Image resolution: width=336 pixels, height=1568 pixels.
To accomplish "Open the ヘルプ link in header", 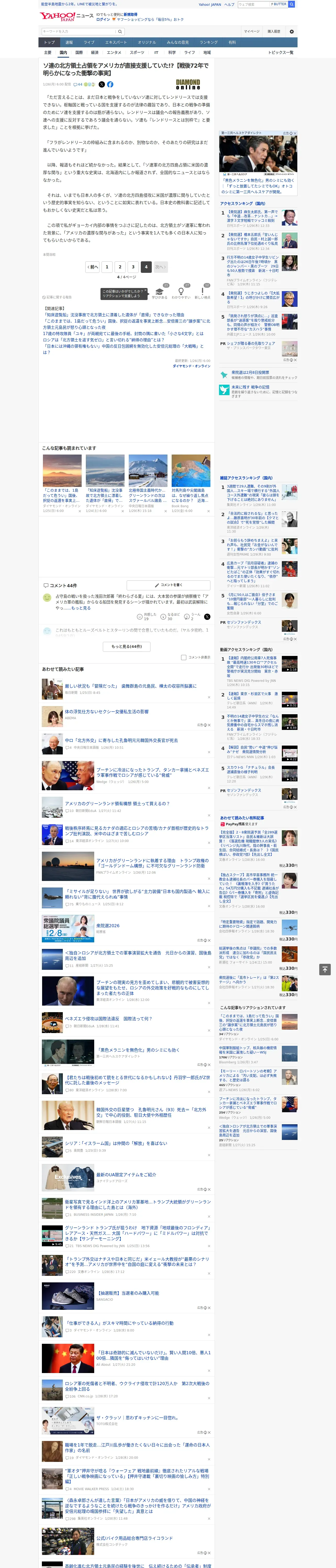I will coord(229,4).
